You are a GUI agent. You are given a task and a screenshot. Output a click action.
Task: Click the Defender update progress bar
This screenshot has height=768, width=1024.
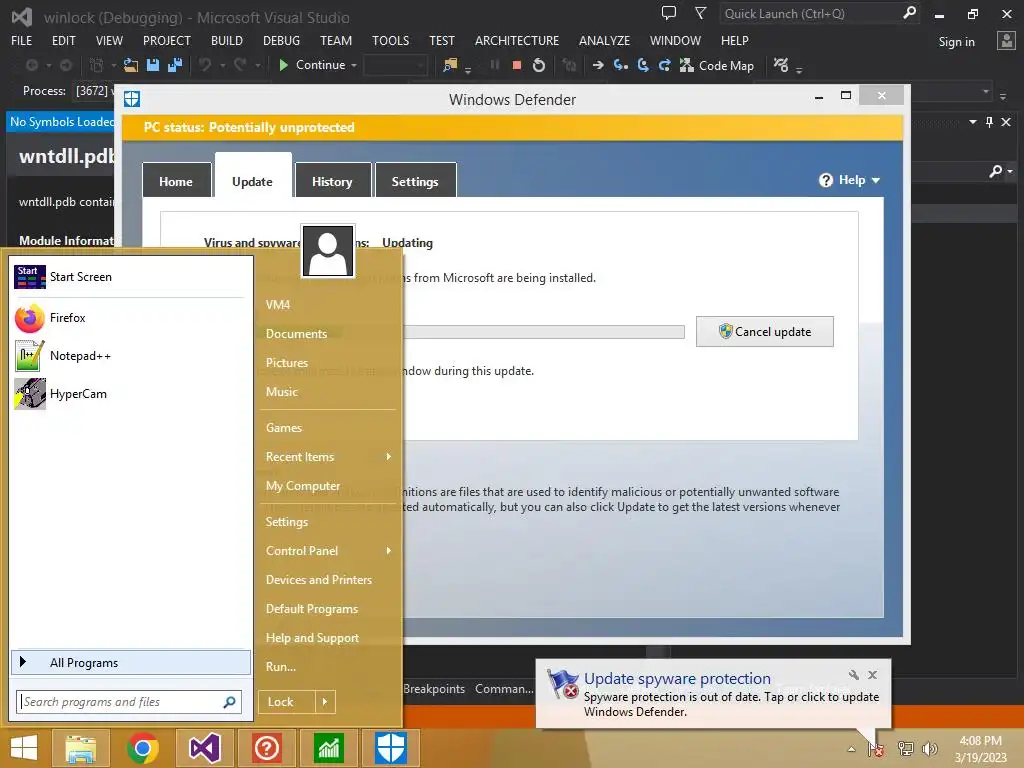[x=543, y=332]
